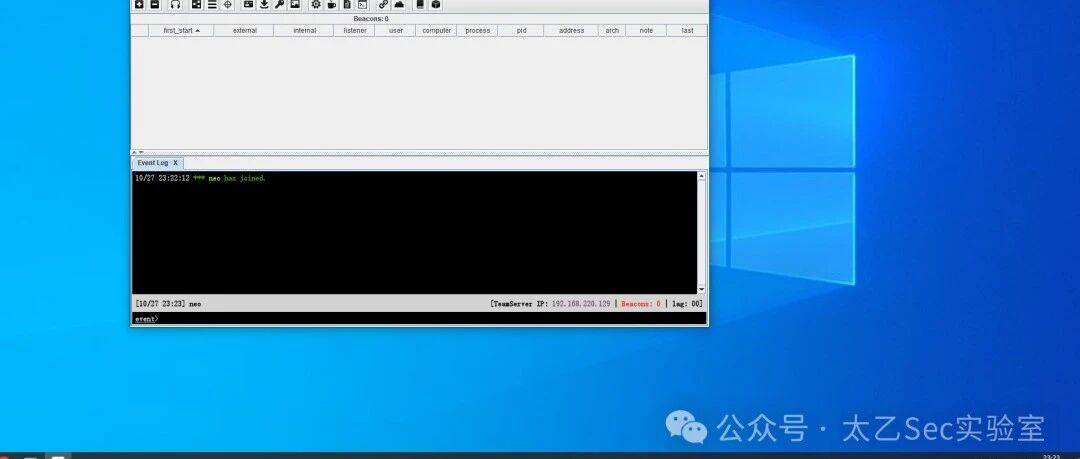Click the process column header
The image size is (1080, 459).
coord(477,30)
